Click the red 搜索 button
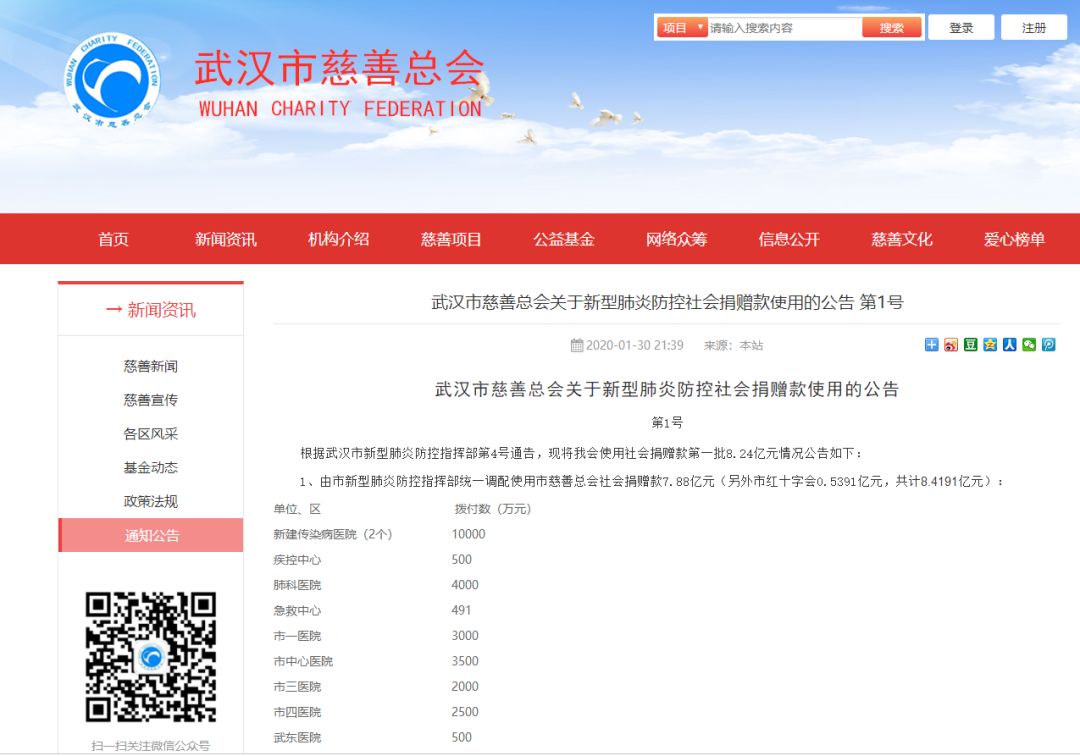This screenshot has height=756, width=1080. point(891,28)
